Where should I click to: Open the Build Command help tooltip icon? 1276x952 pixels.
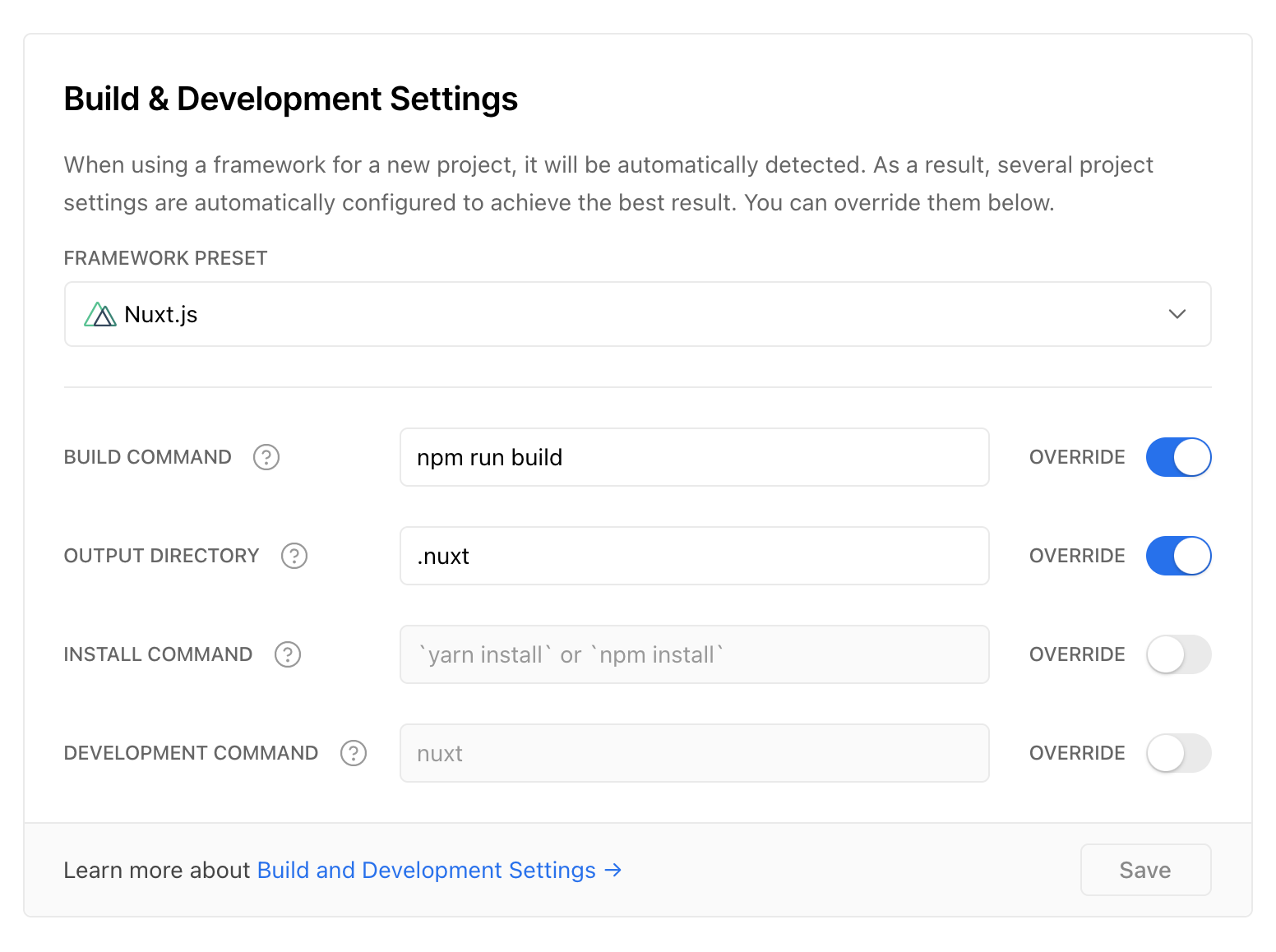pos(266,457)
